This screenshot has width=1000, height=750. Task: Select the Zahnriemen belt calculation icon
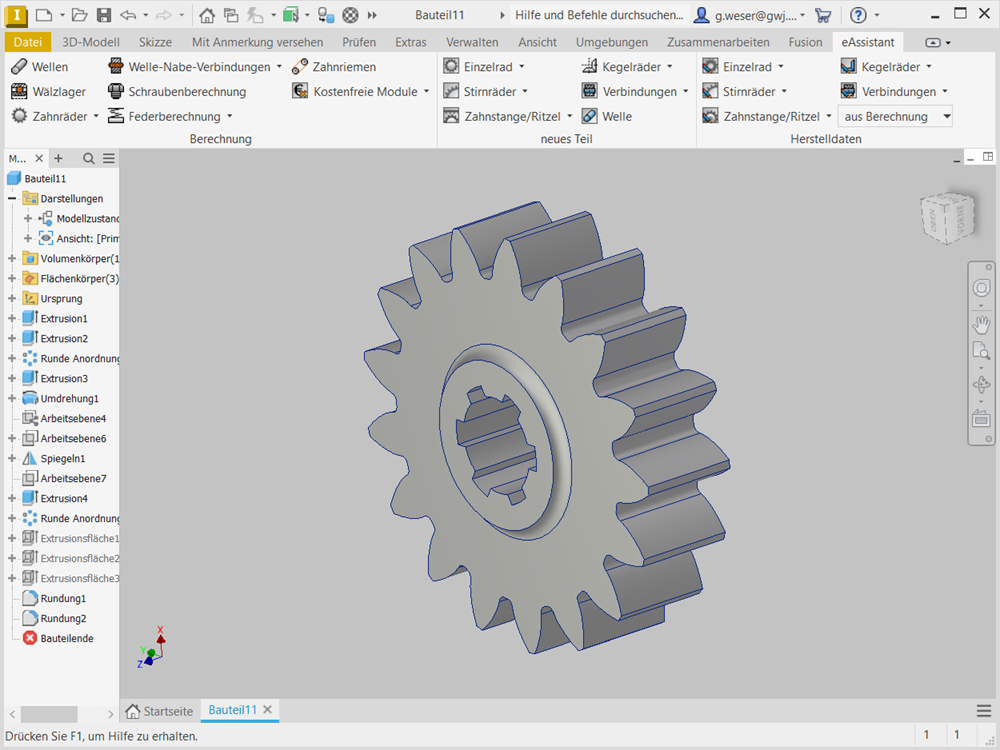[x=300, y=67]
